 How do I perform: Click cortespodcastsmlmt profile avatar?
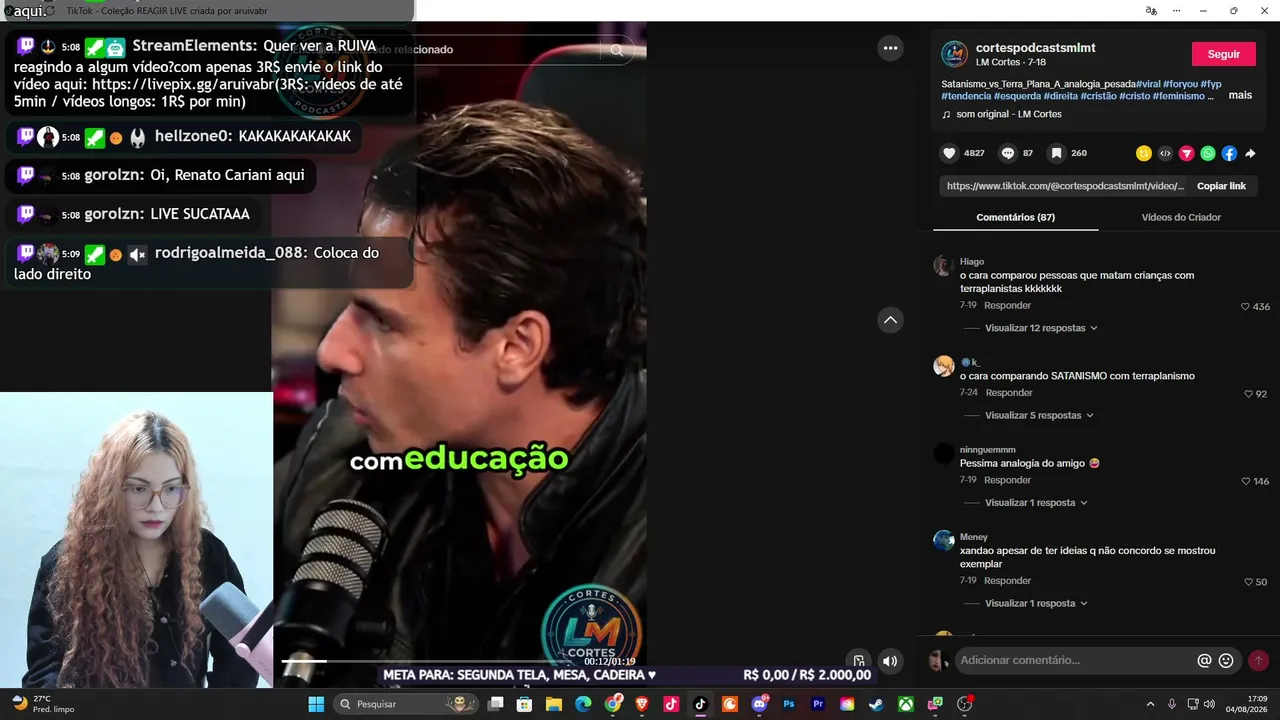pos(954,54)
